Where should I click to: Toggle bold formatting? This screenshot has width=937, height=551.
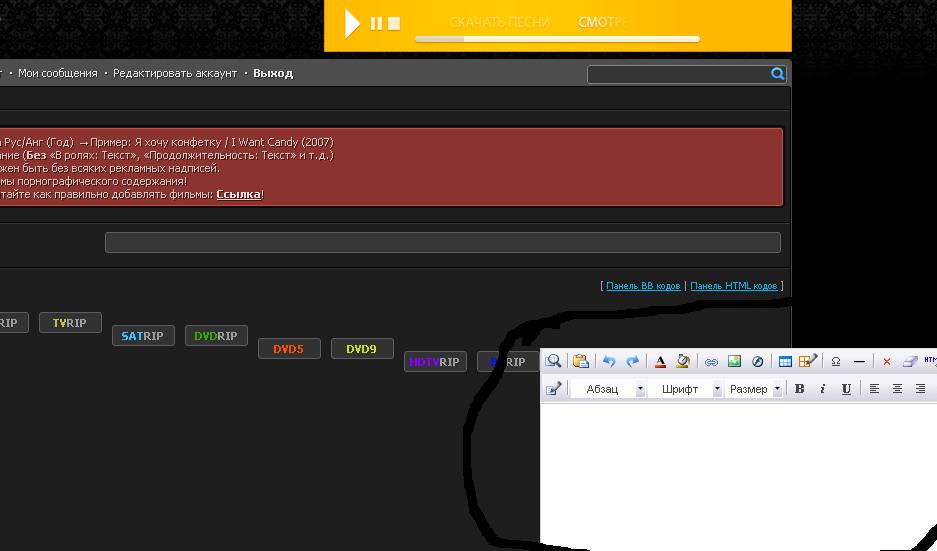point(799,389)
